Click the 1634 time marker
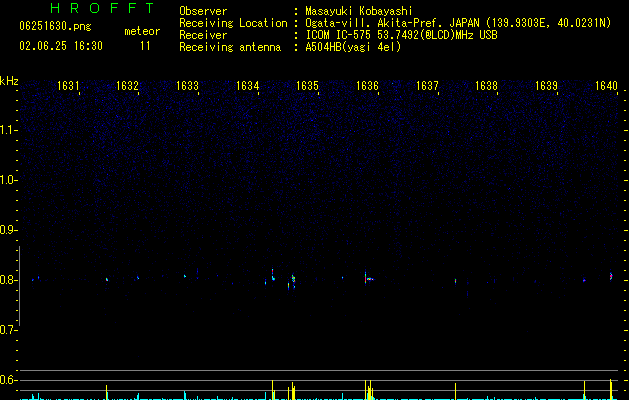 tap(248, 85)
